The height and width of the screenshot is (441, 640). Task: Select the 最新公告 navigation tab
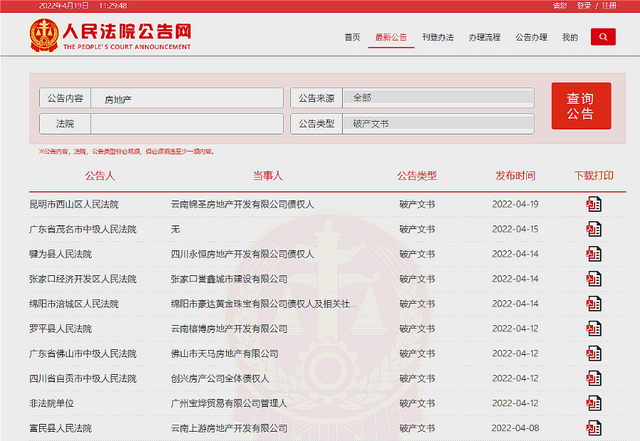tap(391, 38)
